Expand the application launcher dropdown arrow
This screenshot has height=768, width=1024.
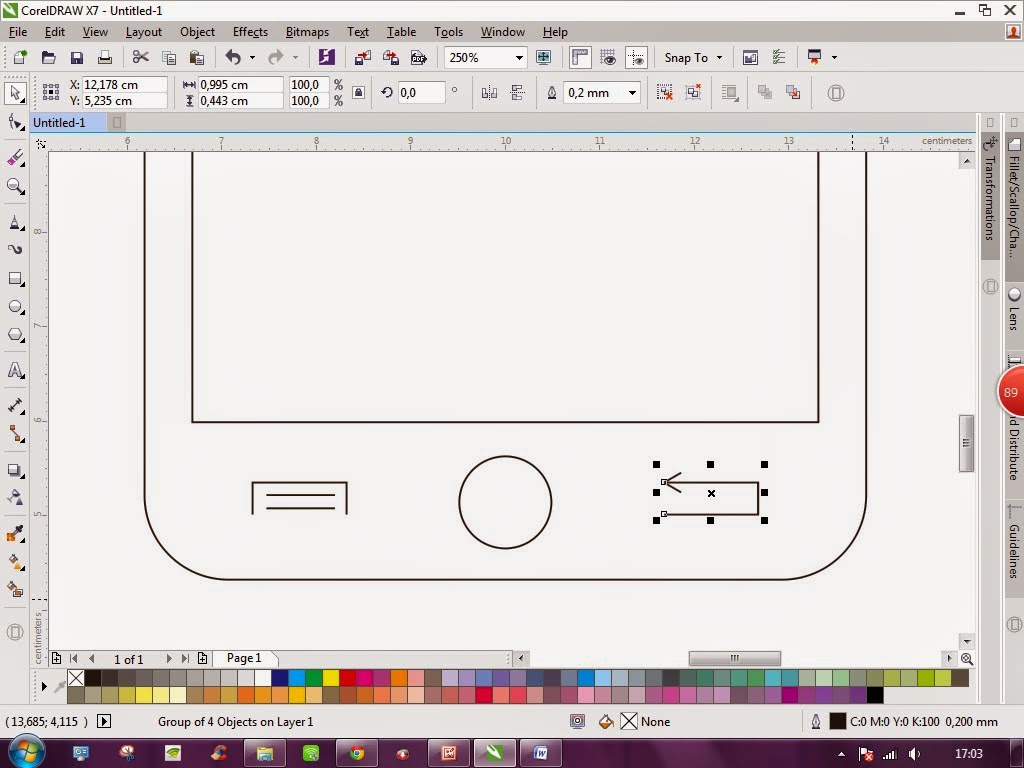[x=834, y=57]
